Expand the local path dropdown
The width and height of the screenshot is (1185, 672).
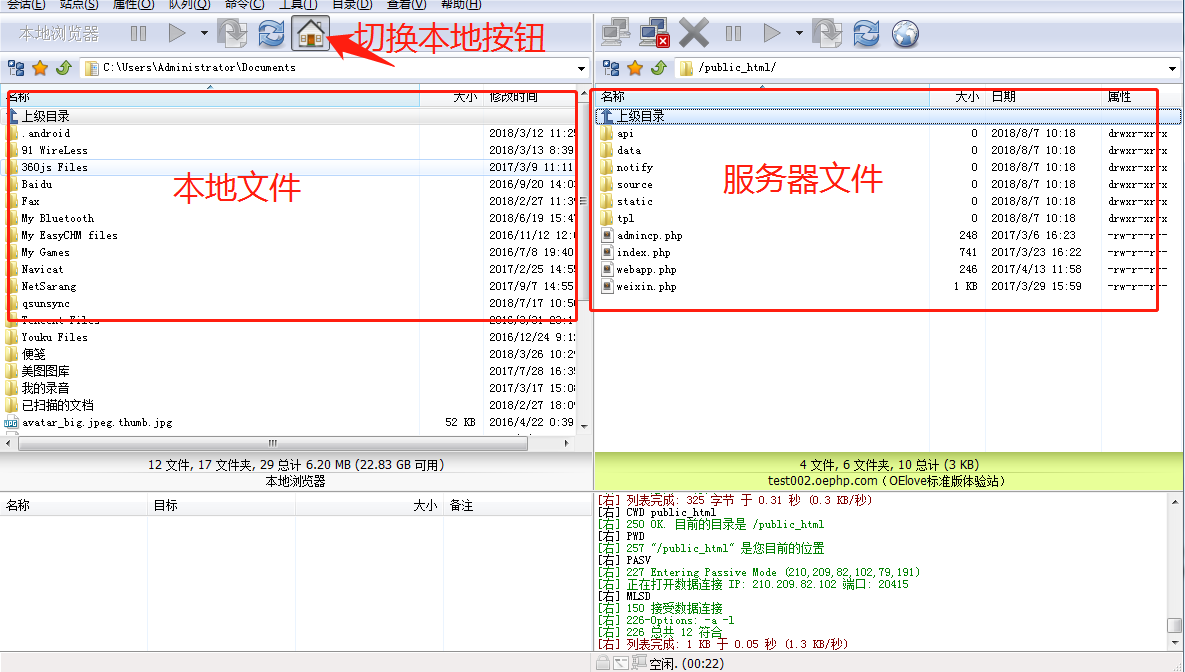point(581,68)
